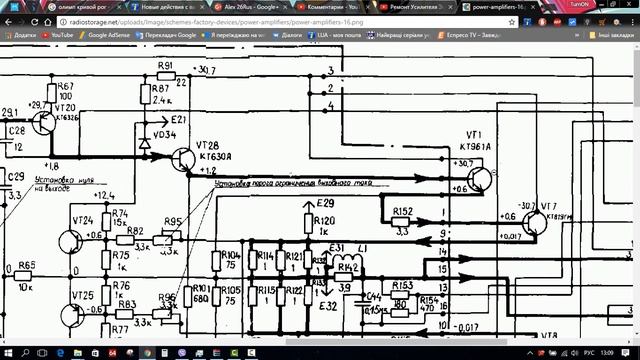Switch to the 'Alex 26Rus - Google+' tab
This screenshot has height=360, width=640.
pos(251,7)
